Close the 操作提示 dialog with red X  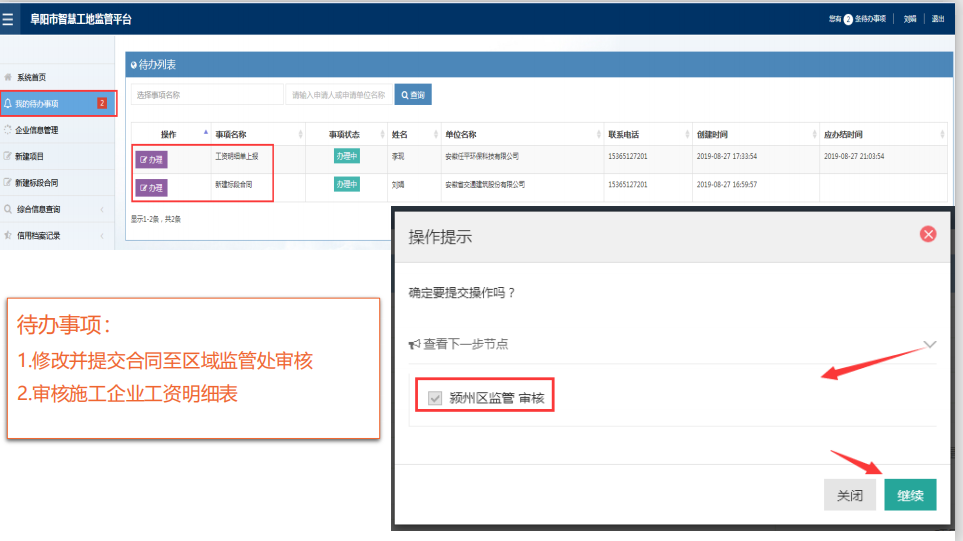pos(927,234)
